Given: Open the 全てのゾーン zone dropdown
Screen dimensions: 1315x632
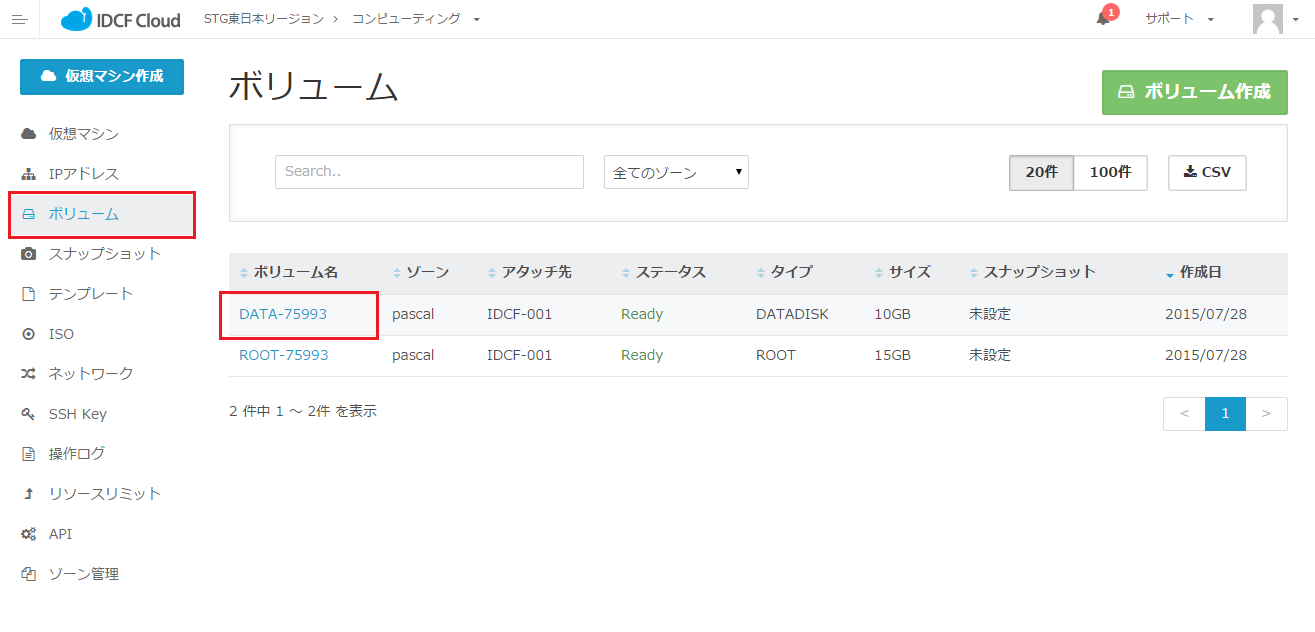Looking at the screenshot, I should click(676, 172).
